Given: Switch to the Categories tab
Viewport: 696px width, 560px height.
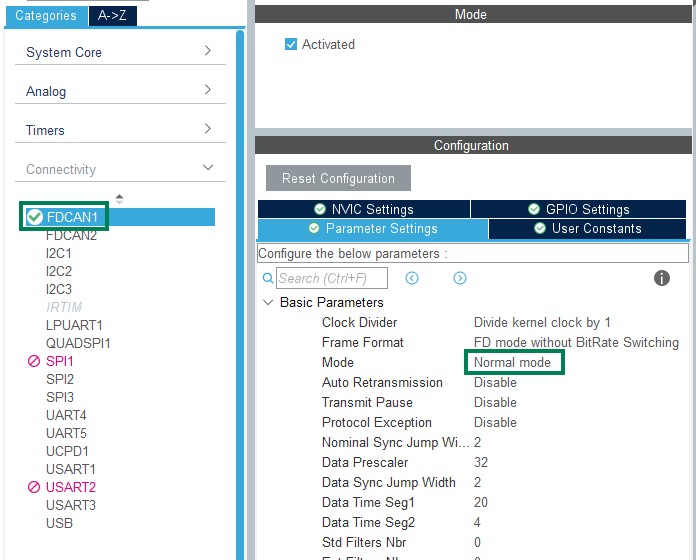Looking at the screenshot, I should (46, 16).
